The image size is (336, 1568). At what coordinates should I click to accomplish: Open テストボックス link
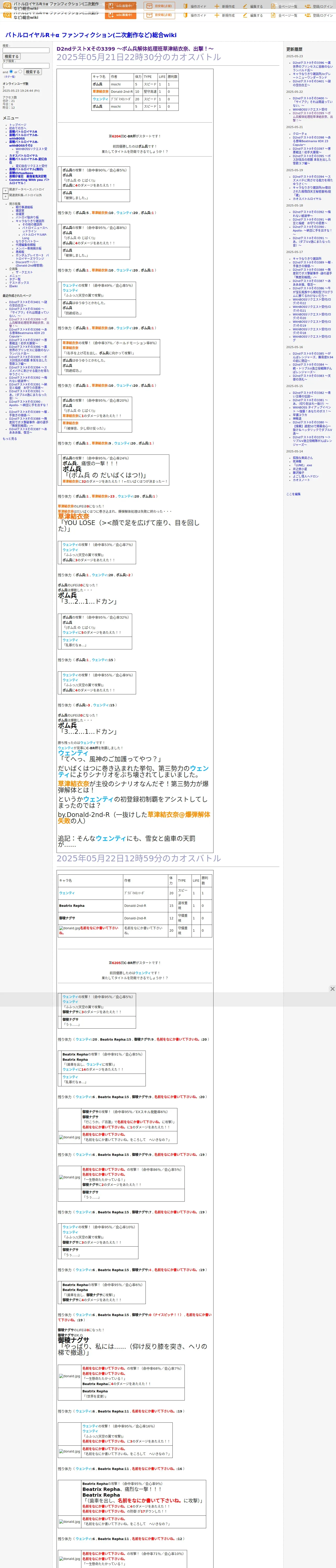click(x=19, y=283)
